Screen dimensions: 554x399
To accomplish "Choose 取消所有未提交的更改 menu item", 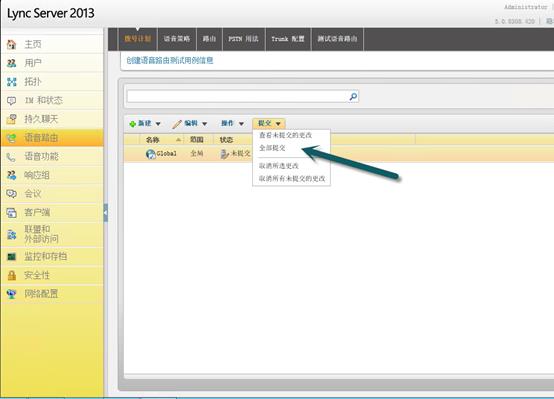I will pyautogui.click(x=292, y=178).
